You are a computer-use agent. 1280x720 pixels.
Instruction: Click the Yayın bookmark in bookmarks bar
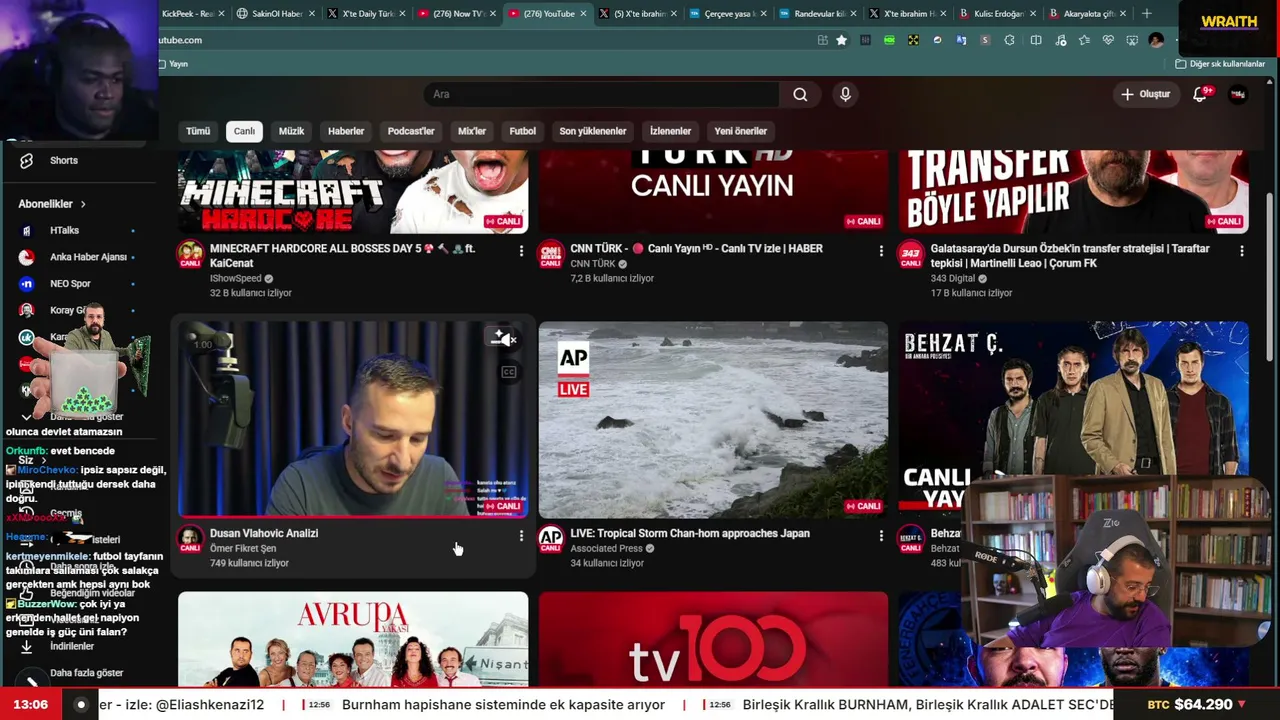[x=173, y=64]
